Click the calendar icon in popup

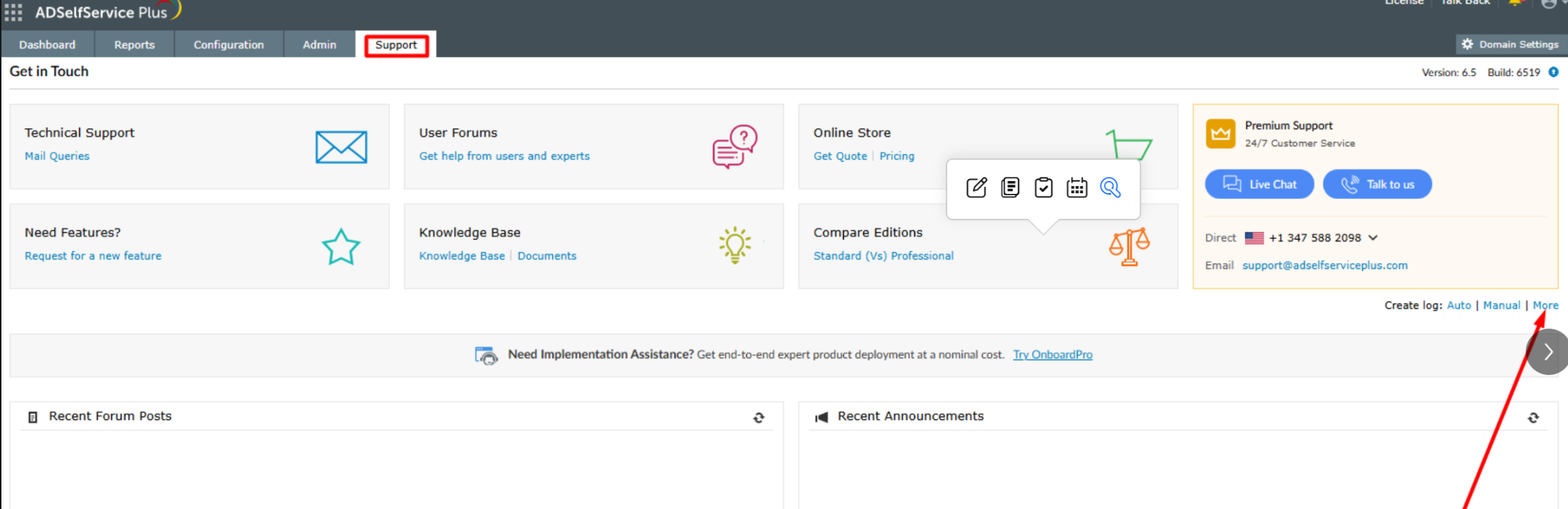(1077, 187)
